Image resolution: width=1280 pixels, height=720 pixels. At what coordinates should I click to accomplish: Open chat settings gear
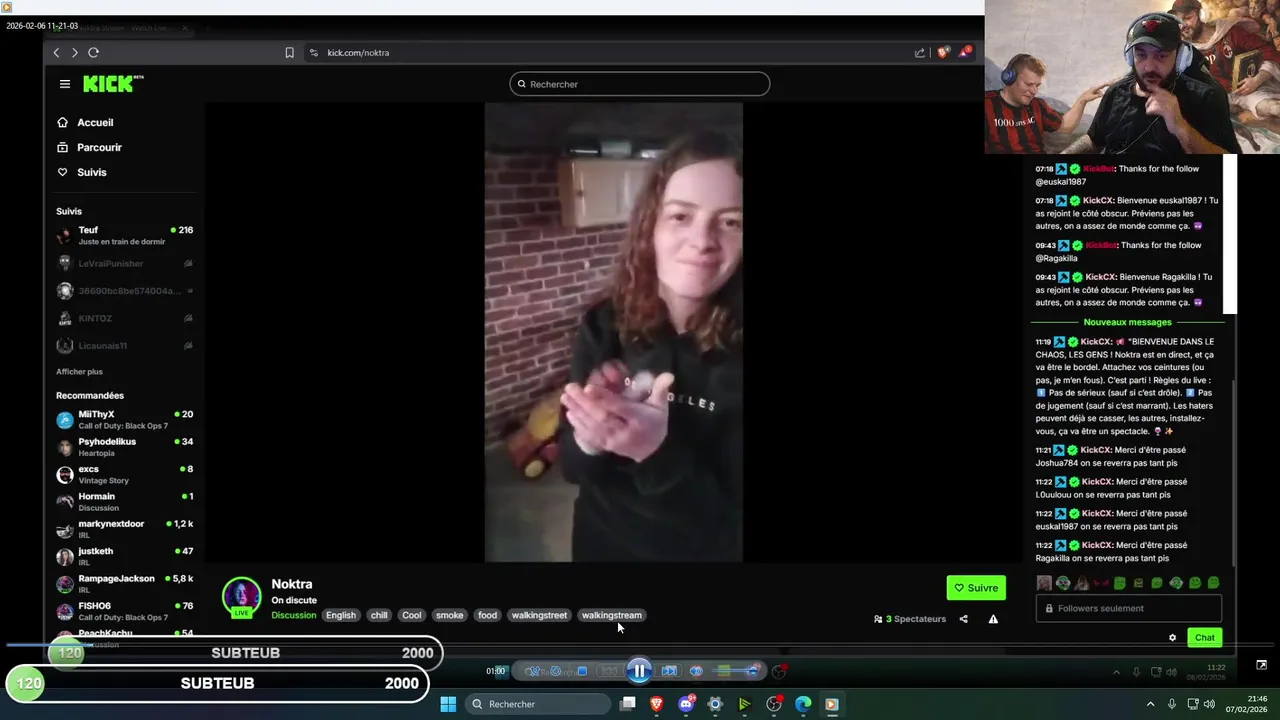[1173, 638]
